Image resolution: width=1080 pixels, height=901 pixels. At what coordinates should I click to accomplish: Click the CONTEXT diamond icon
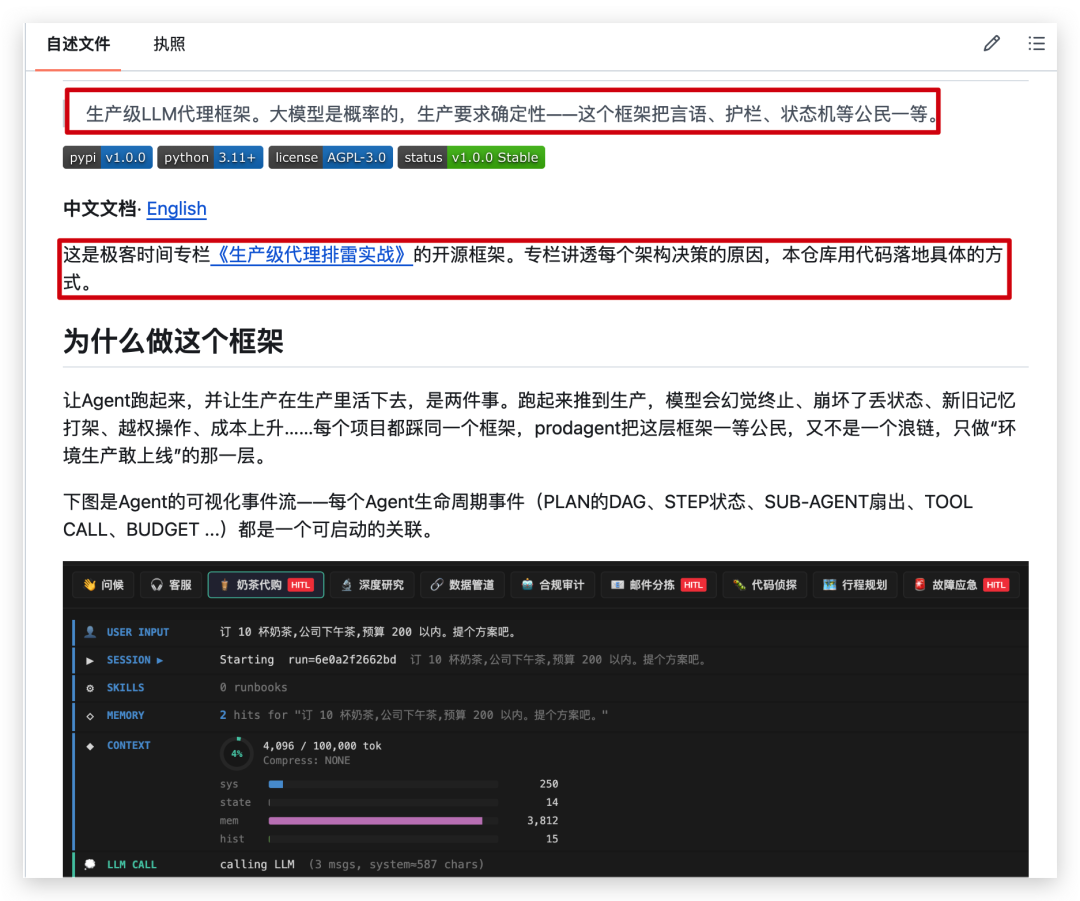click(x=90, y=745)
